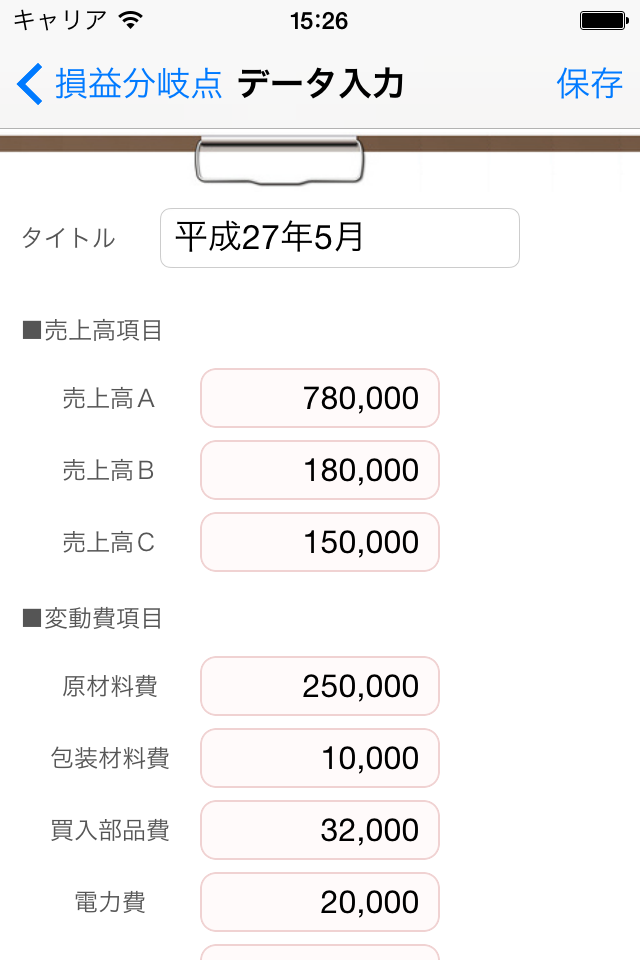This screenshot has width=640, height=960.
Task: Tap the 15:26 clock in status bar
Action: (x=319, y=20)
